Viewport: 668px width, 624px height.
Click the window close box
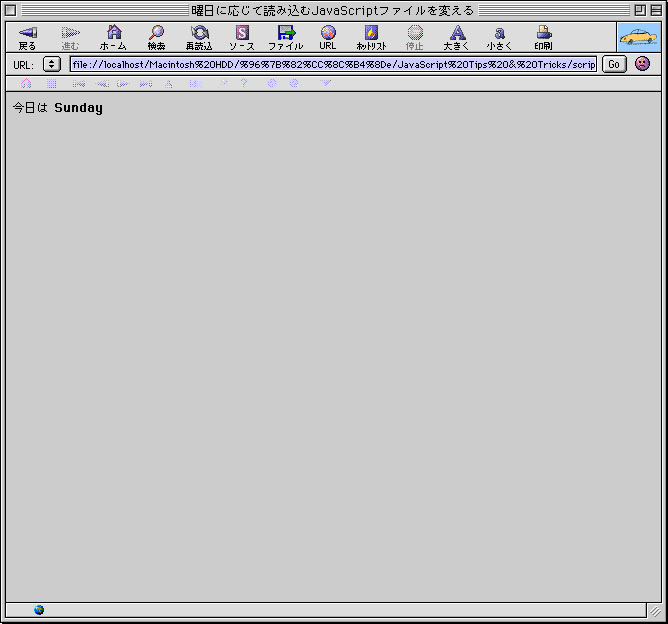click(x=11, y=10)
